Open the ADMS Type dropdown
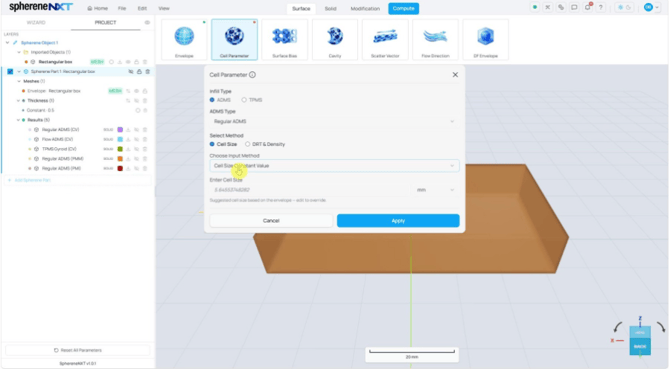This screenshot has width=670, height=369. 334,122
